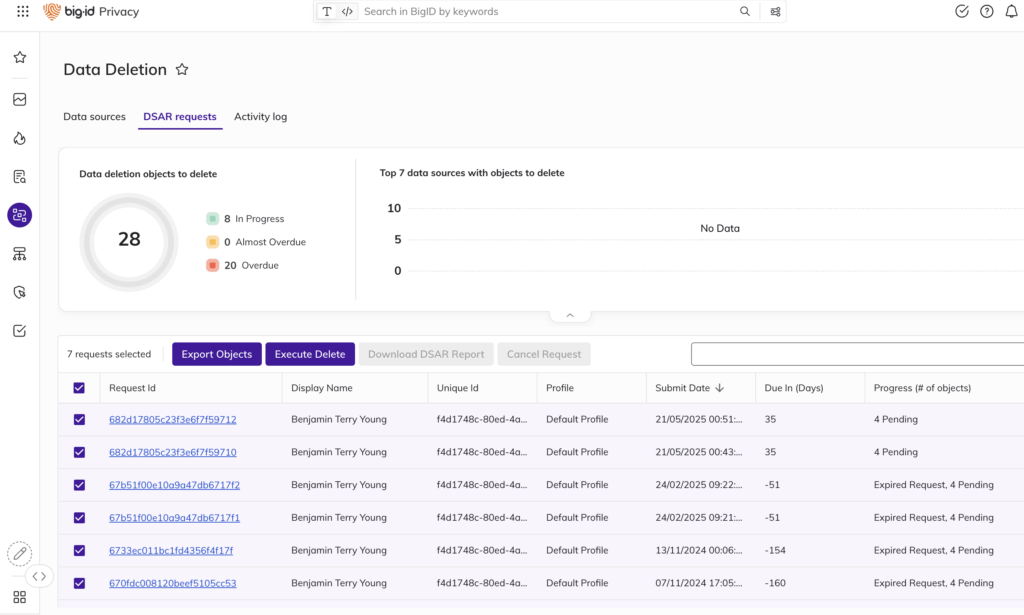Open the notifications bell
1024x615 pixels.
point(1011,12)
